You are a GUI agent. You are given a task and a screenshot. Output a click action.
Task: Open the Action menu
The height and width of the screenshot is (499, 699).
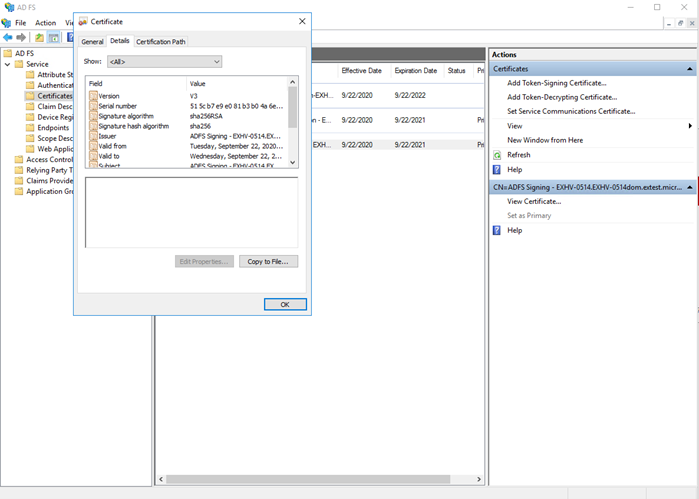(45, 23)
